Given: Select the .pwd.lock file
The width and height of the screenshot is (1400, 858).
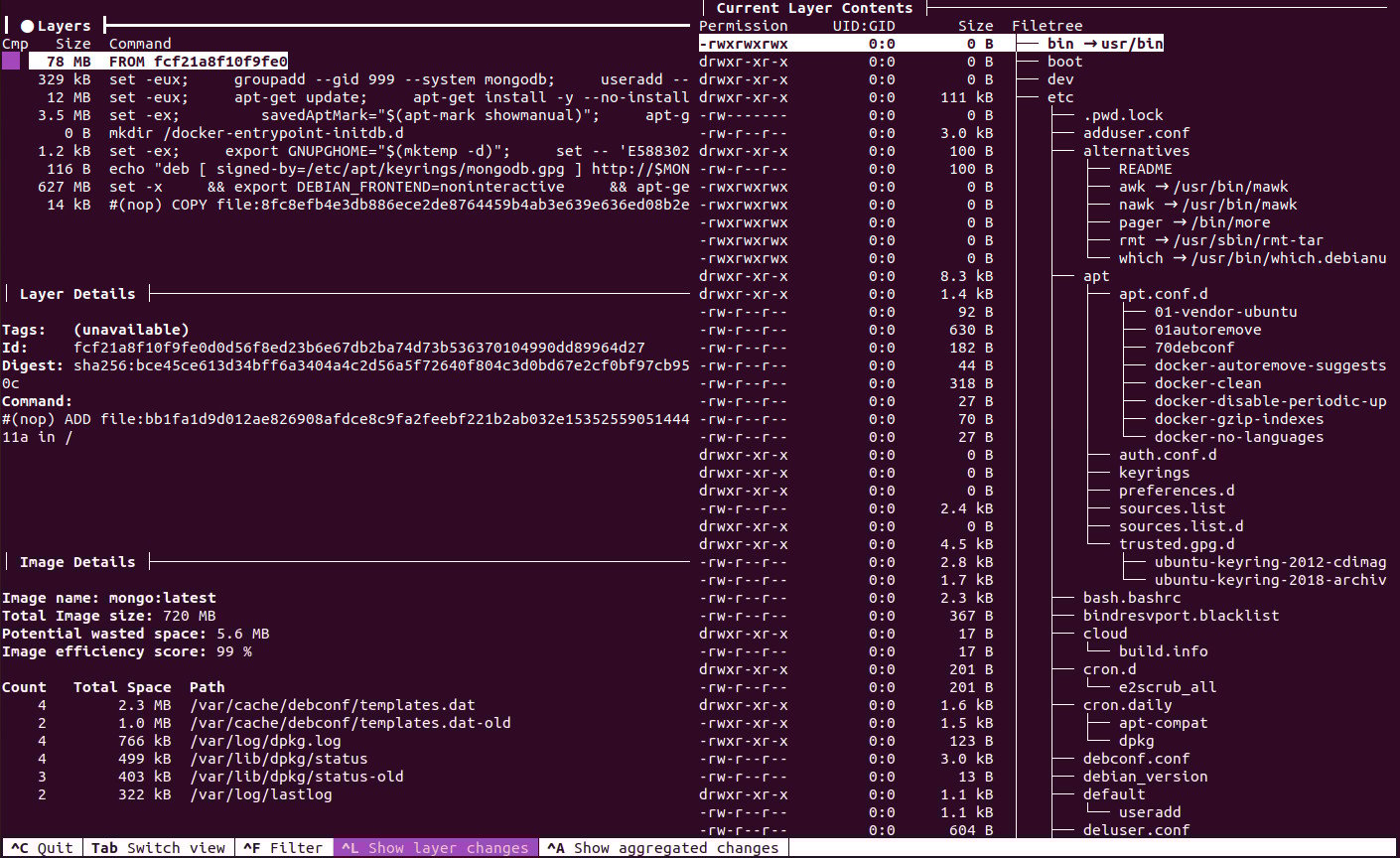Looking at the screenshot, I should [1123, 115].
